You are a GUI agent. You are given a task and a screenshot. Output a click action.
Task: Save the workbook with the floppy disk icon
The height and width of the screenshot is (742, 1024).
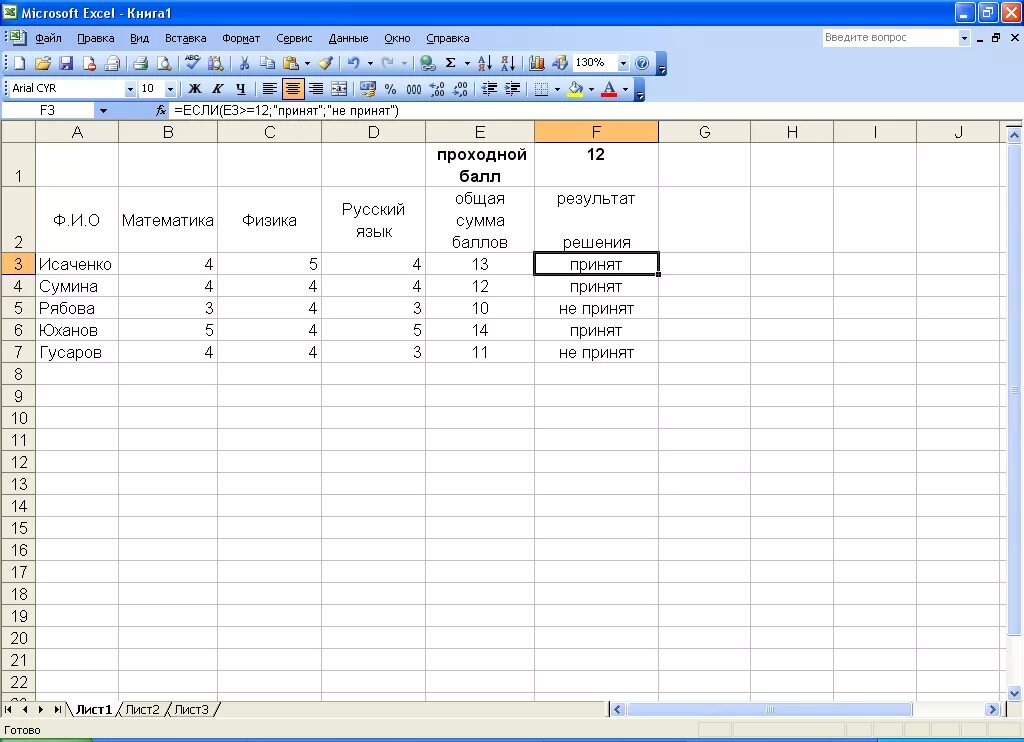point(66,63)
